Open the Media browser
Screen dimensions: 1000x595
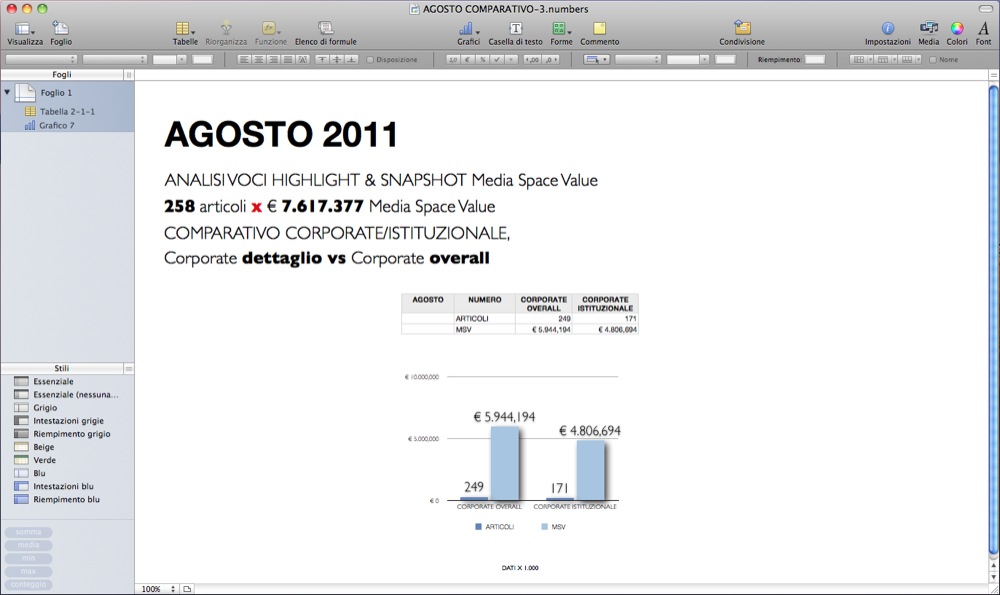pyautogui.click(x=928, y=29)
